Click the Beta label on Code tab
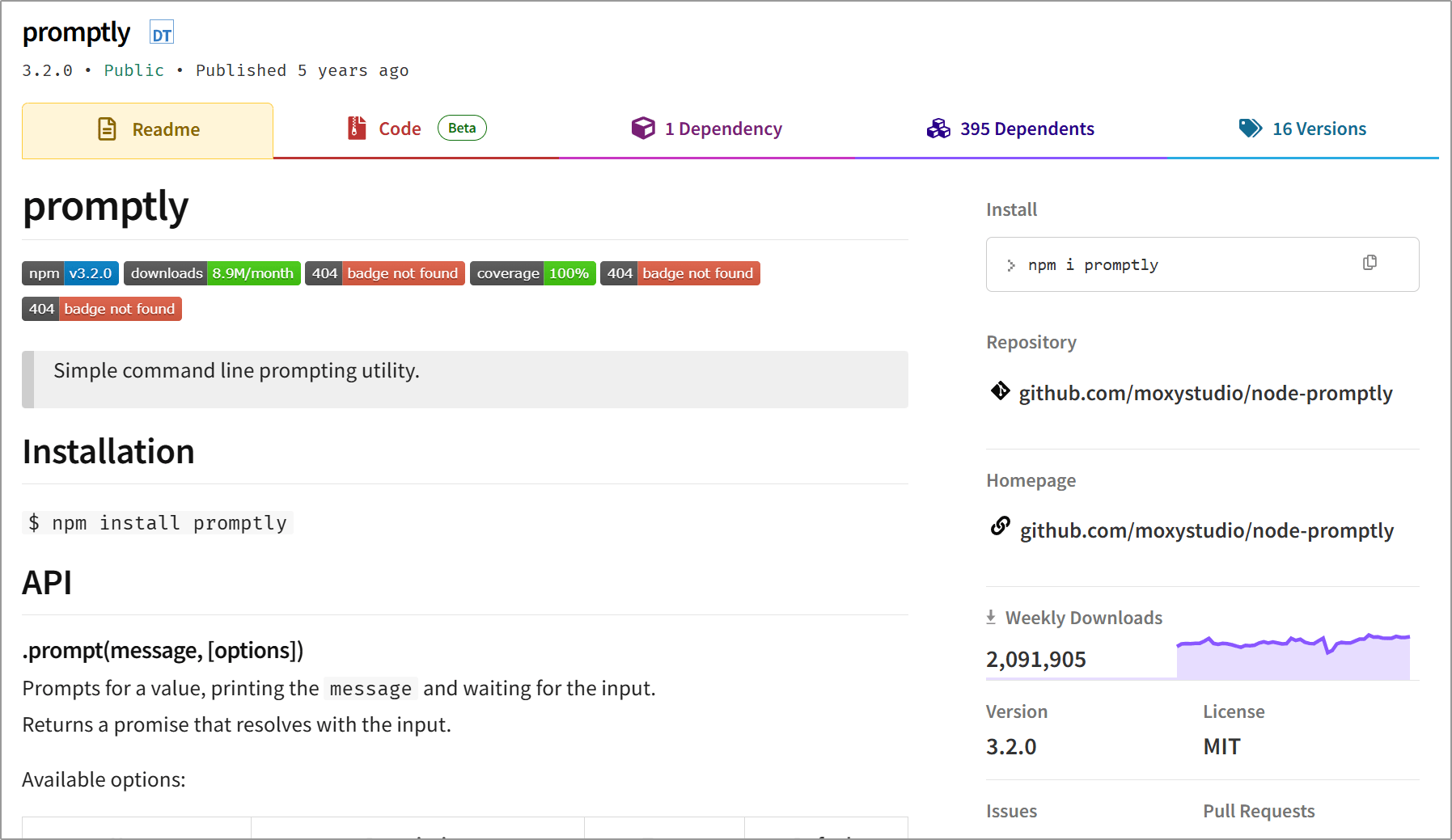This screenshot has width=1452, height=840. pyautogui.click(x=462, y=128)
